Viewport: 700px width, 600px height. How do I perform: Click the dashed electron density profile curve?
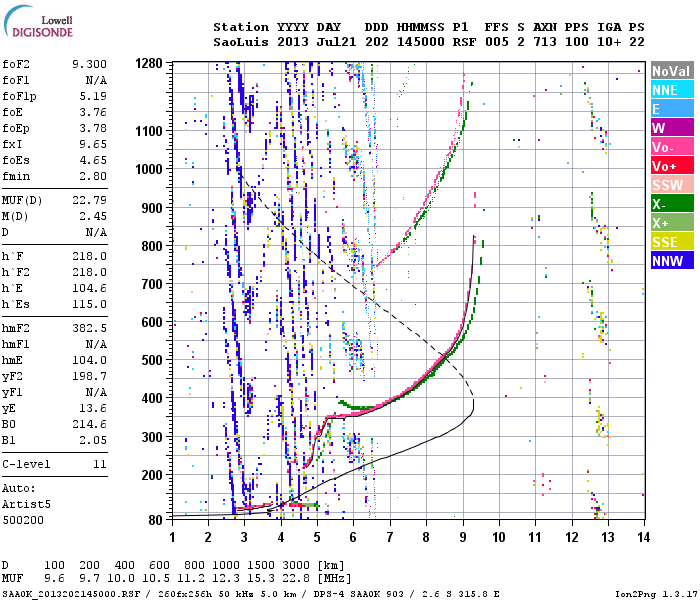357,288
